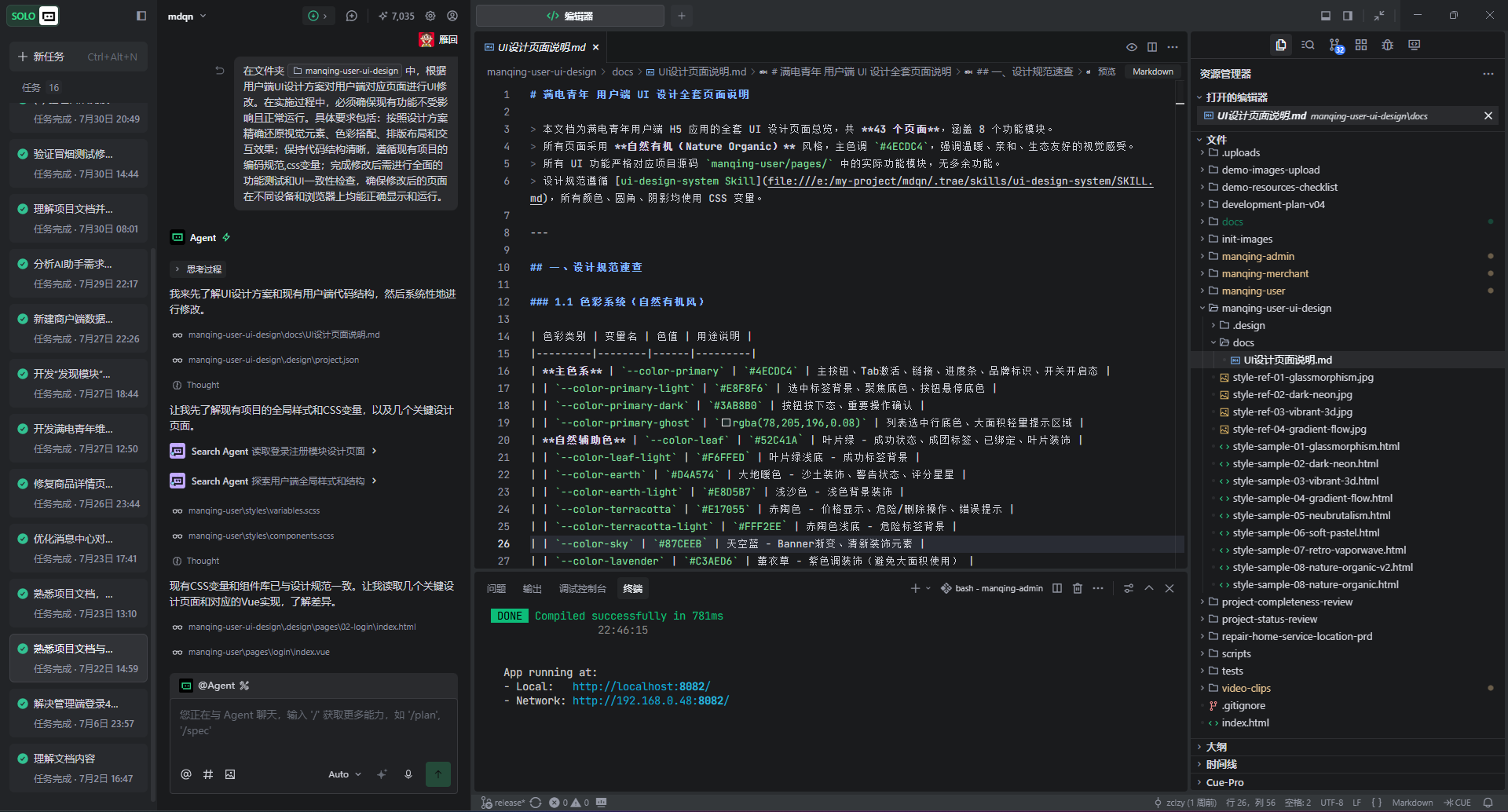Exit SOLO fullscreen with the collapse arrows

coord(1379,16)
